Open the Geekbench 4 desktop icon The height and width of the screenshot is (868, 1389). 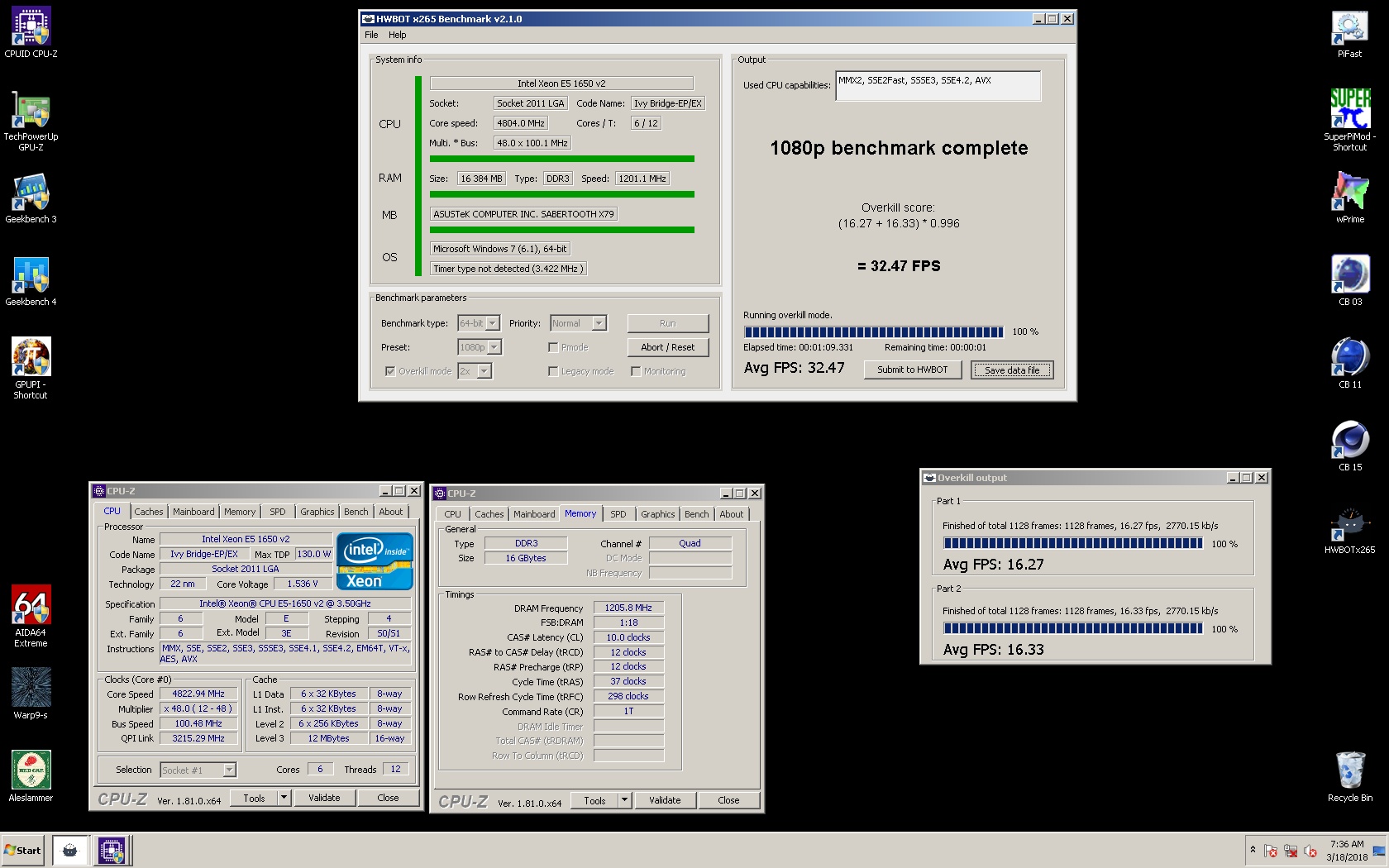tap(31, 281)
